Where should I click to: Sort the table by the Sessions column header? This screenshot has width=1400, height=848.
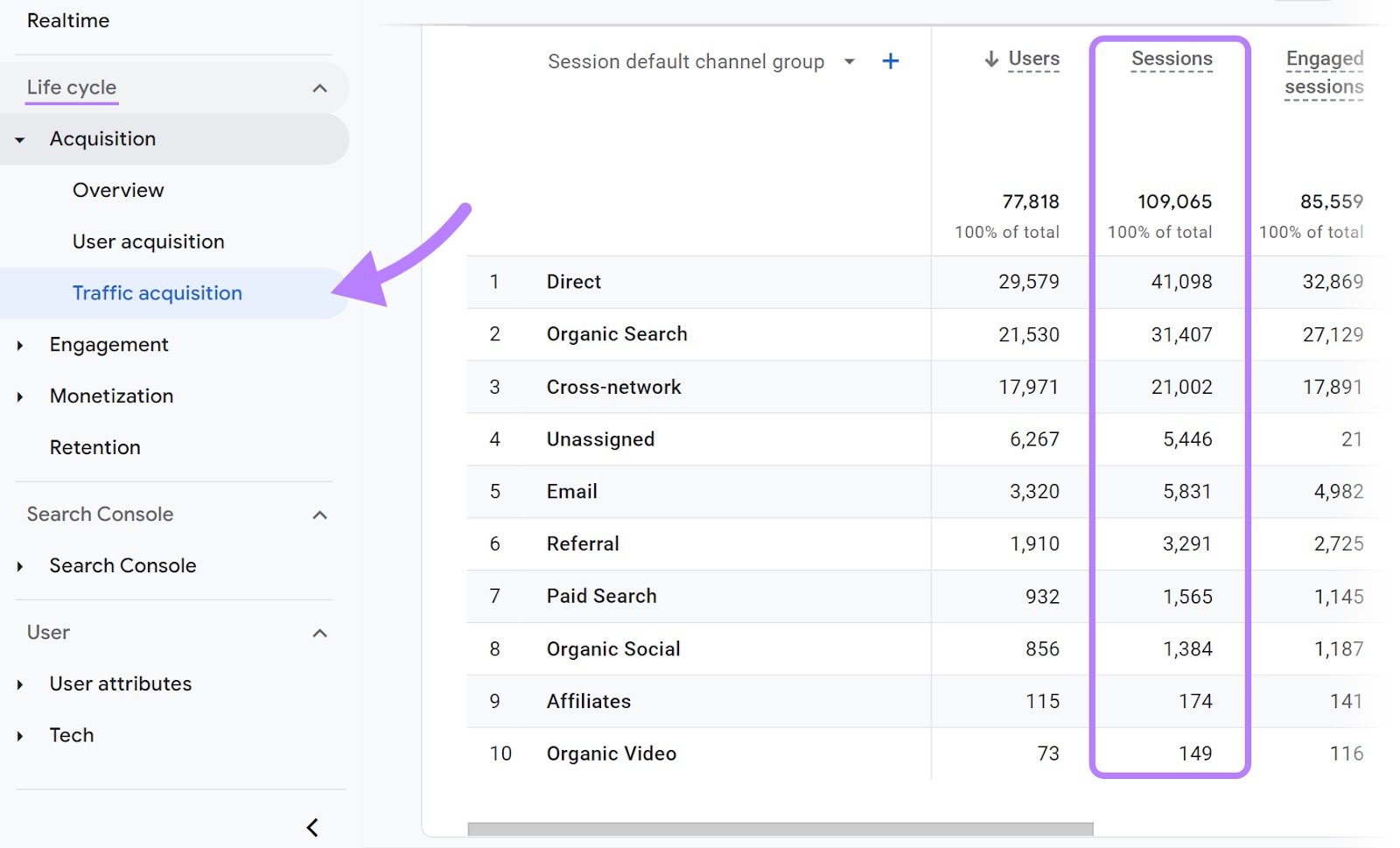click(x=1172, y=59)
